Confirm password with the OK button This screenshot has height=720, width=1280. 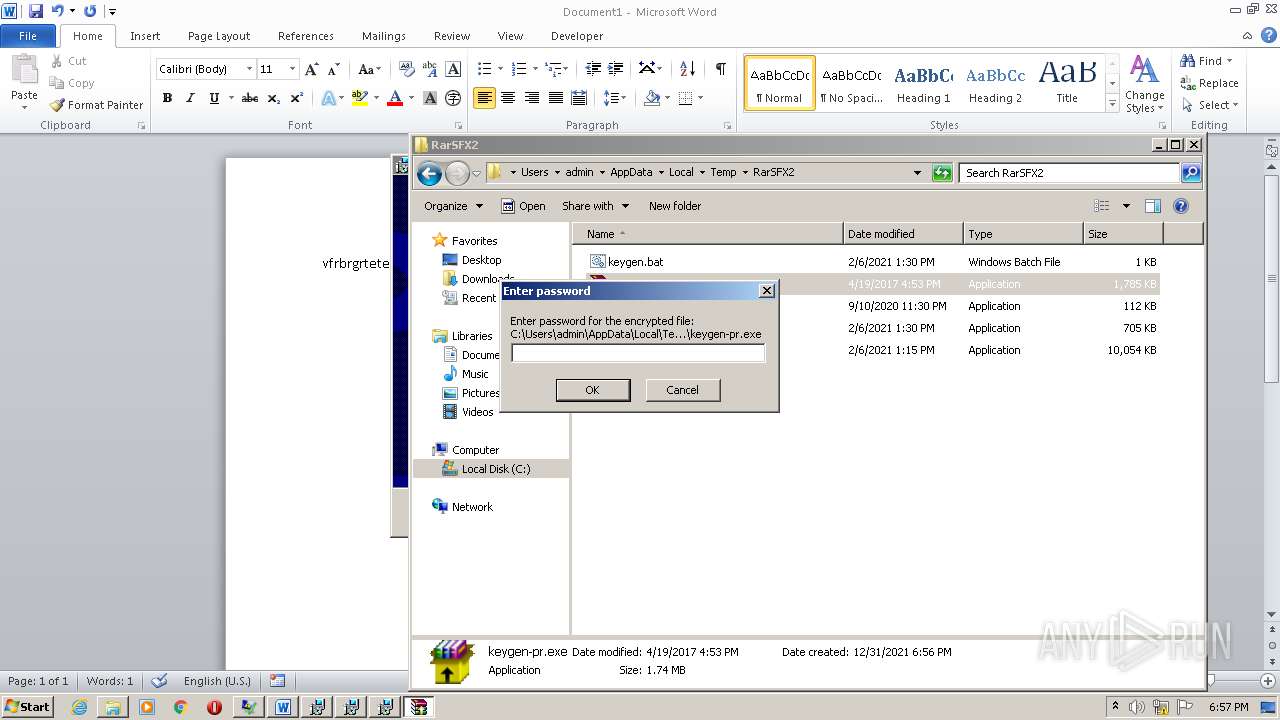coord(593,390)
